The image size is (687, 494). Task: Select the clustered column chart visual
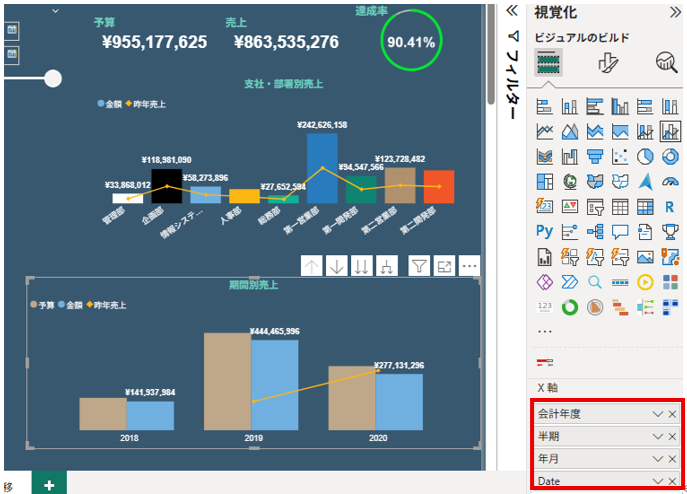620,107
